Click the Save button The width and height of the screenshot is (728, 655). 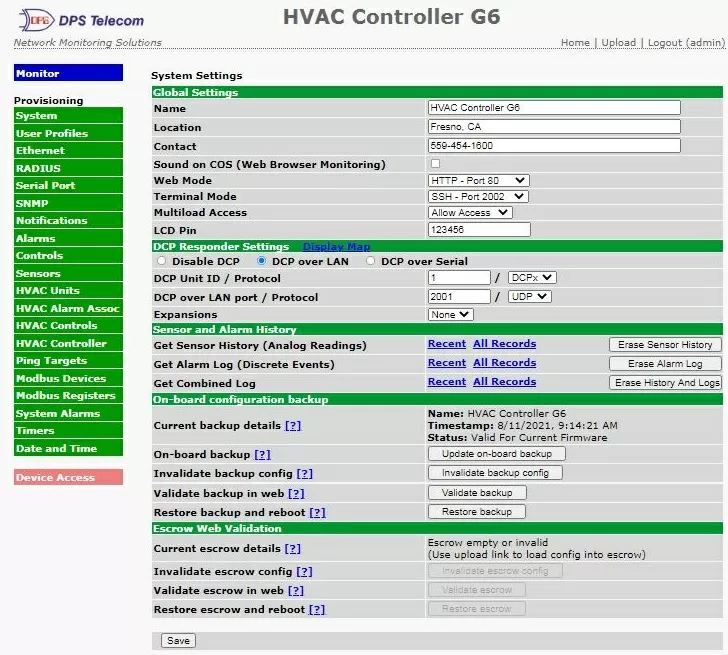[178, 640]
